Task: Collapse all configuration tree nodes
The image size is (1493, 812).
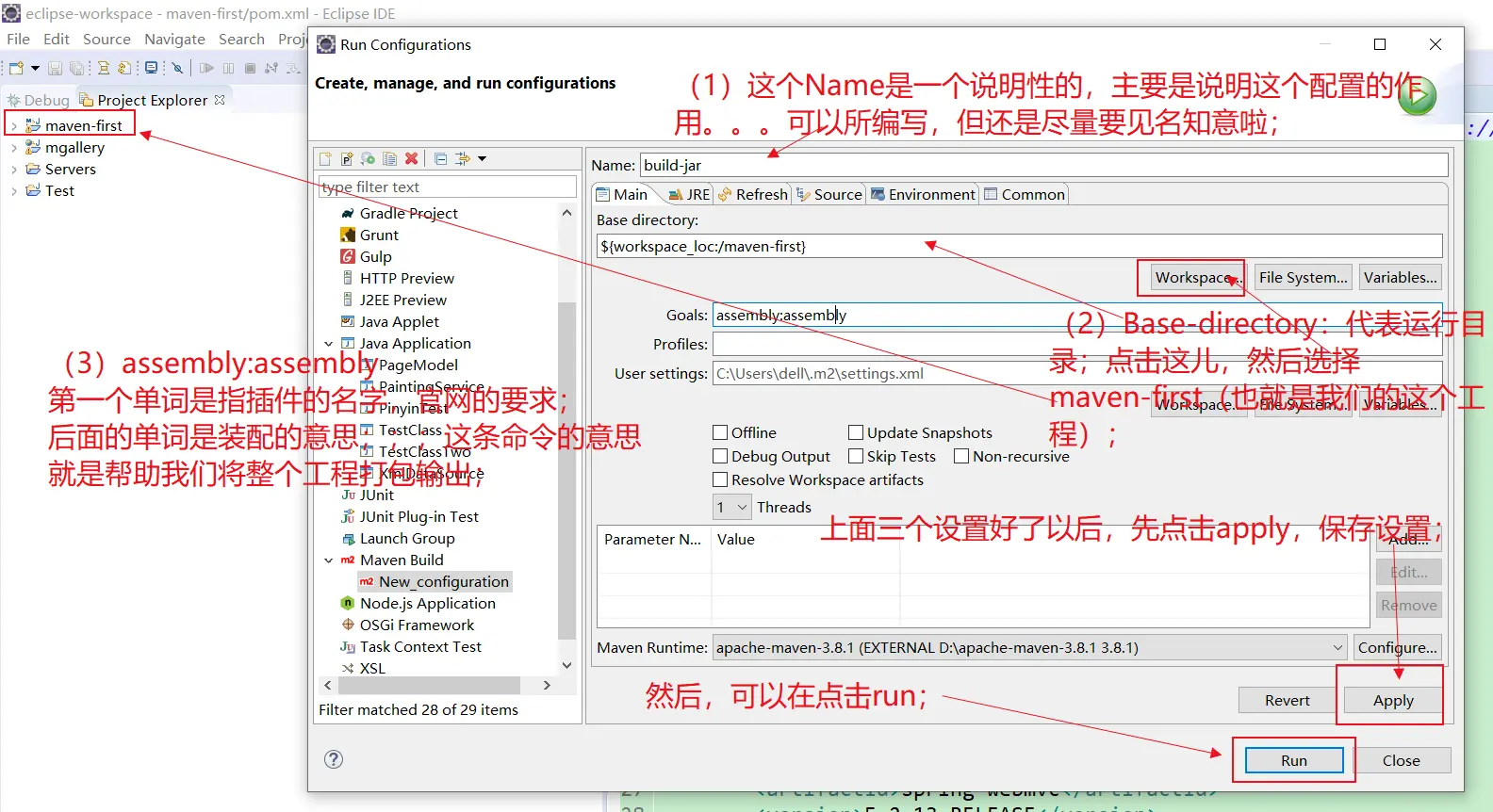Action: click(x=440, y=159)
